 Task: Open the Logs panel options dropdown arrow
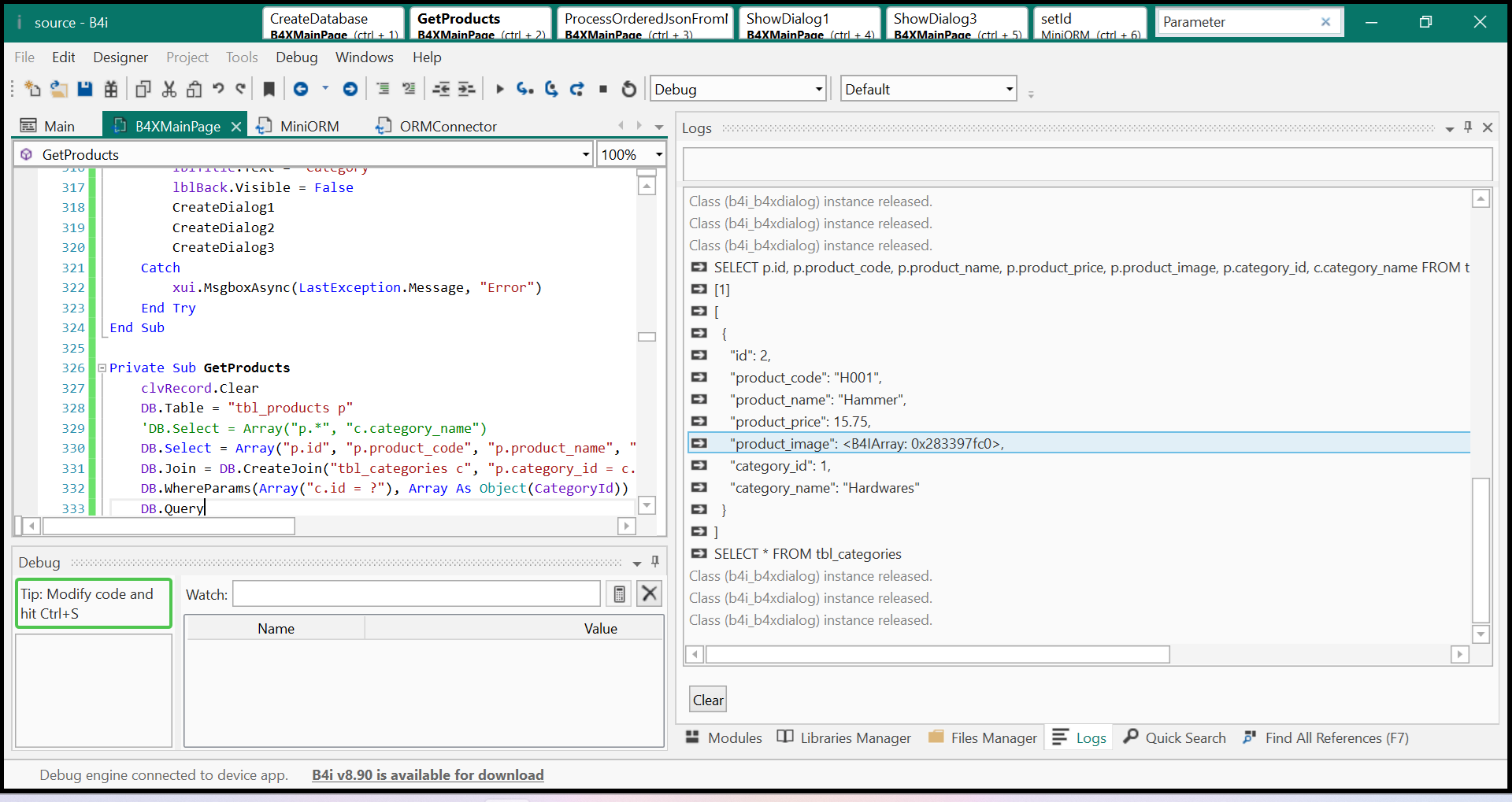1450,129
